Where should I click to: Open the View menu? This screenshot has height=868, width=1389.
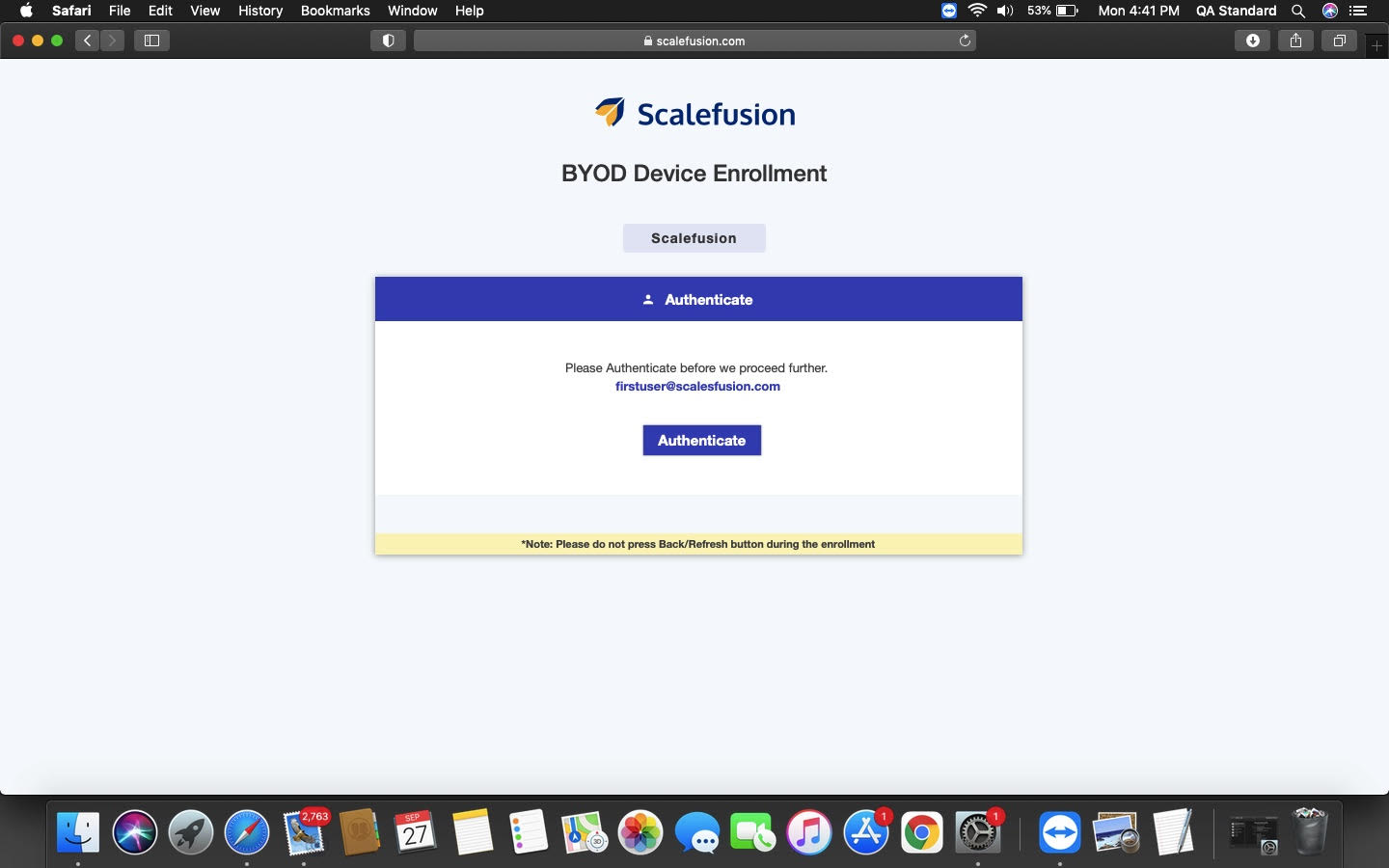coord(204,11)
